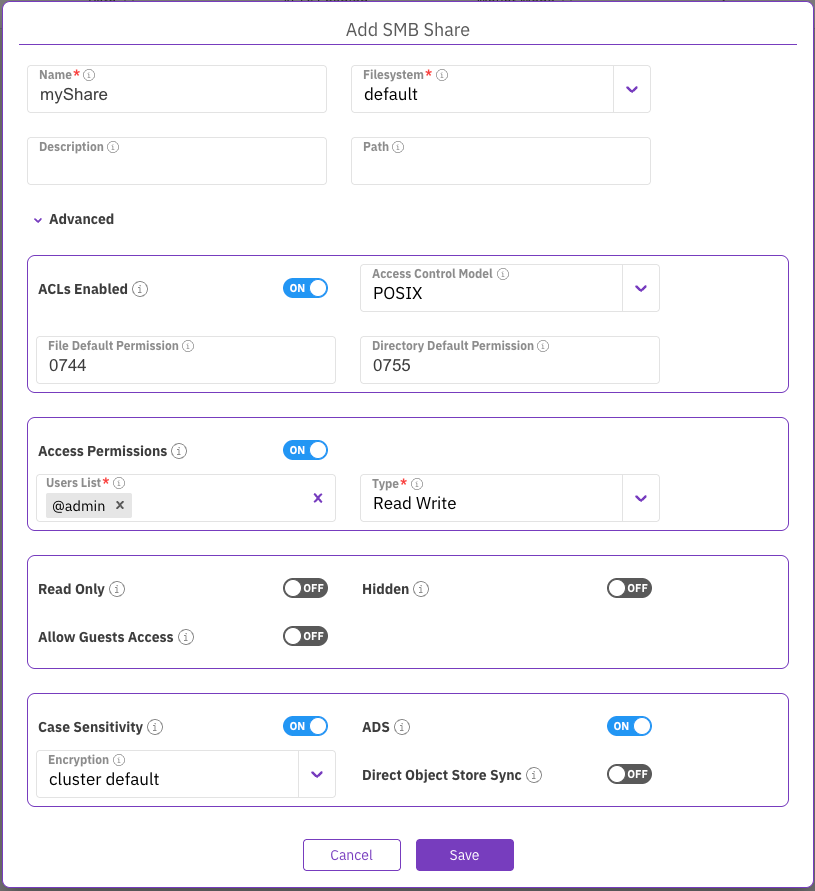The height and width of the screenshot is (891, 815).
Task: Click into the Description field
Action: pyautogui.click(x=177, y=166)
